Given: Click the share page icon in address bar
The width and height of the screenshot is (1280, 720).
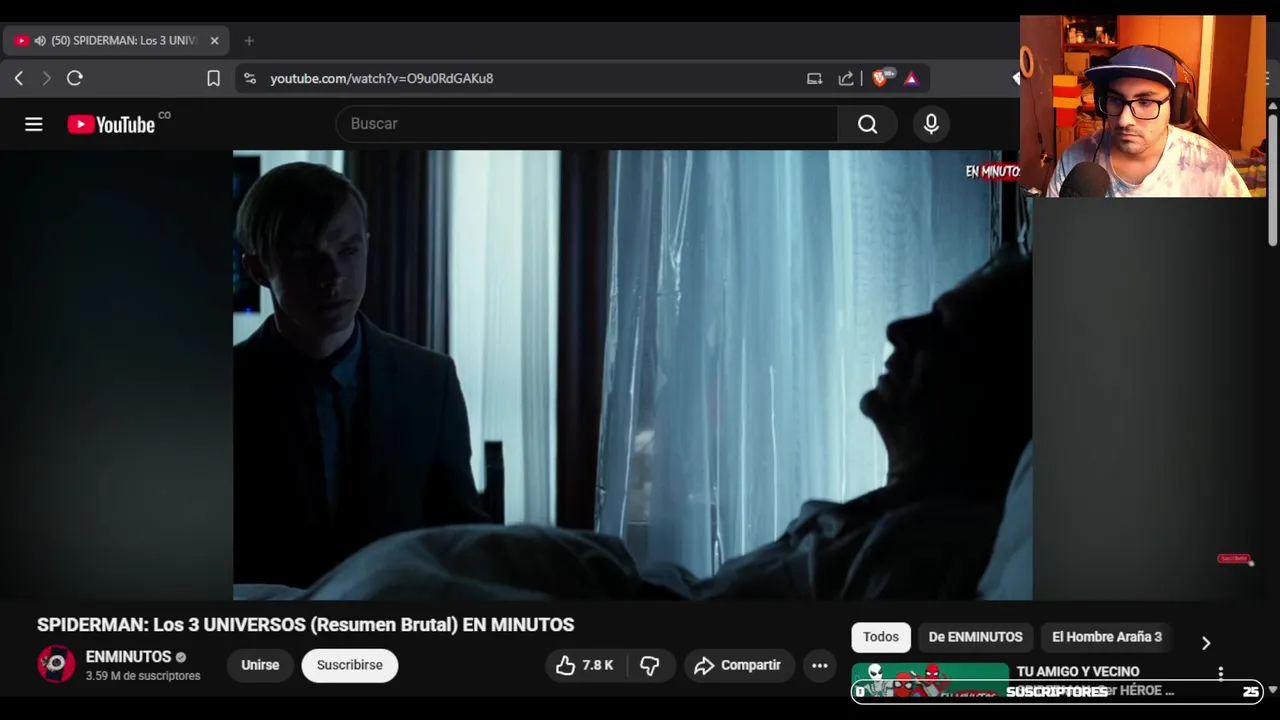Looking at the screenshot, I should coord(846,78).
